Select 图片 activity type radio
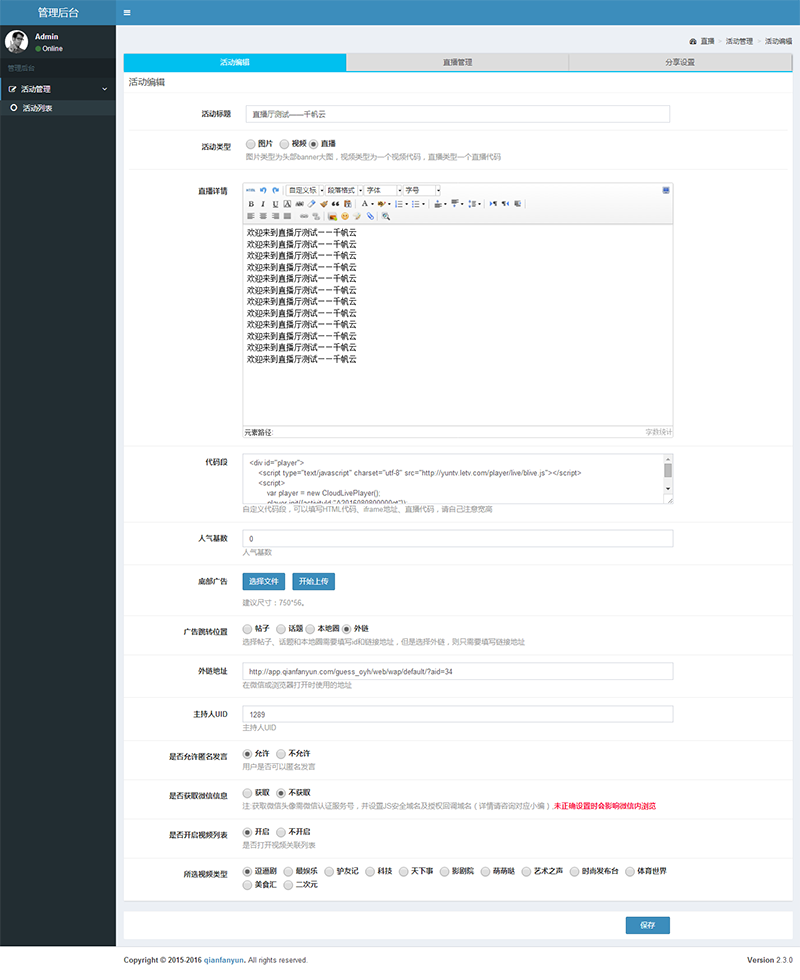The width and height of the screenshot is (800, 980). pos(251,144)
